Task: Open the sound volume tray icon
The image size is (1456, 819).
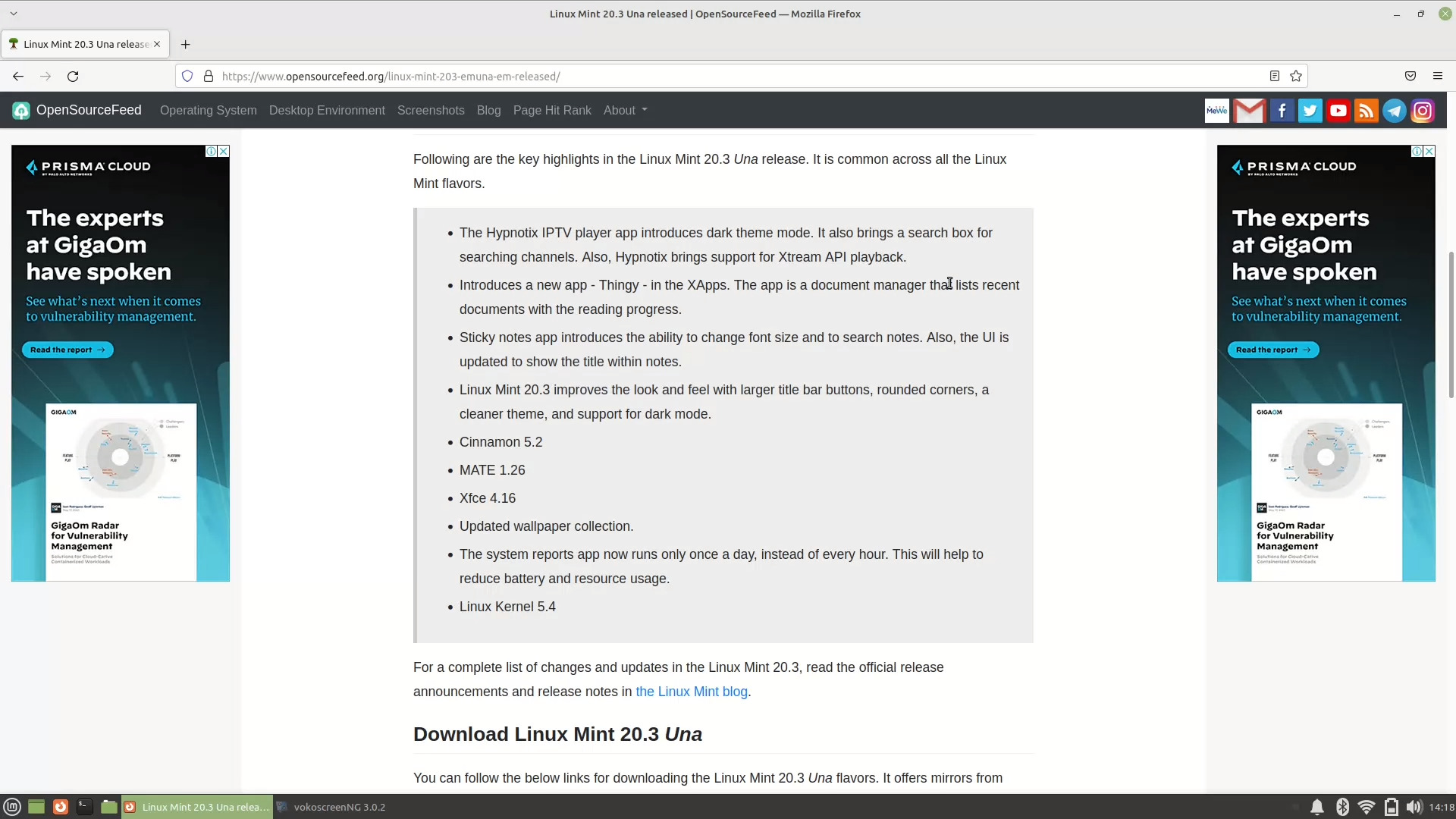Action: (1414, 807)
